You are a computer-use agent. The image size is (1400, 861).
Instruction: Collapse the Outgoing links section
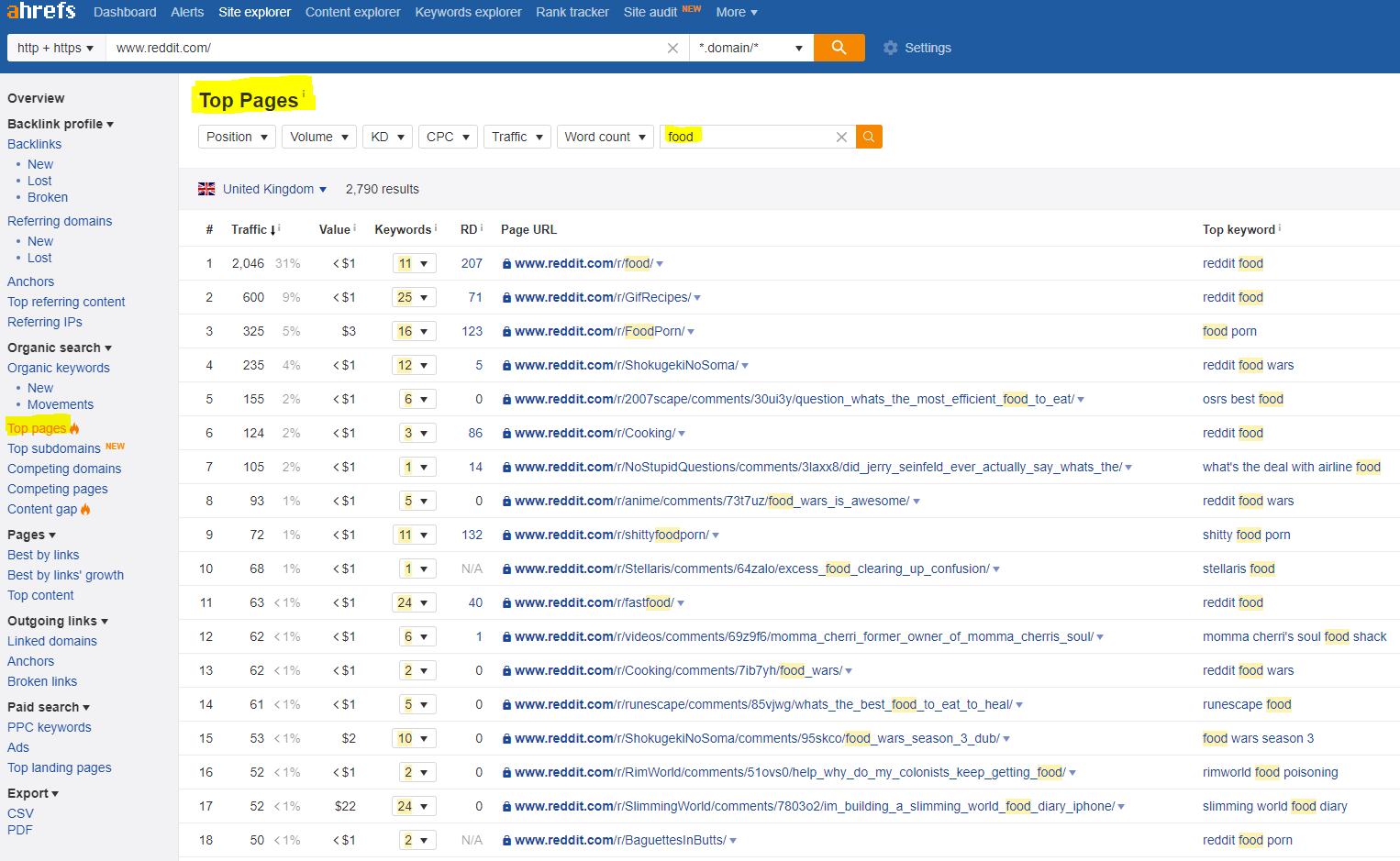(58, 621)
